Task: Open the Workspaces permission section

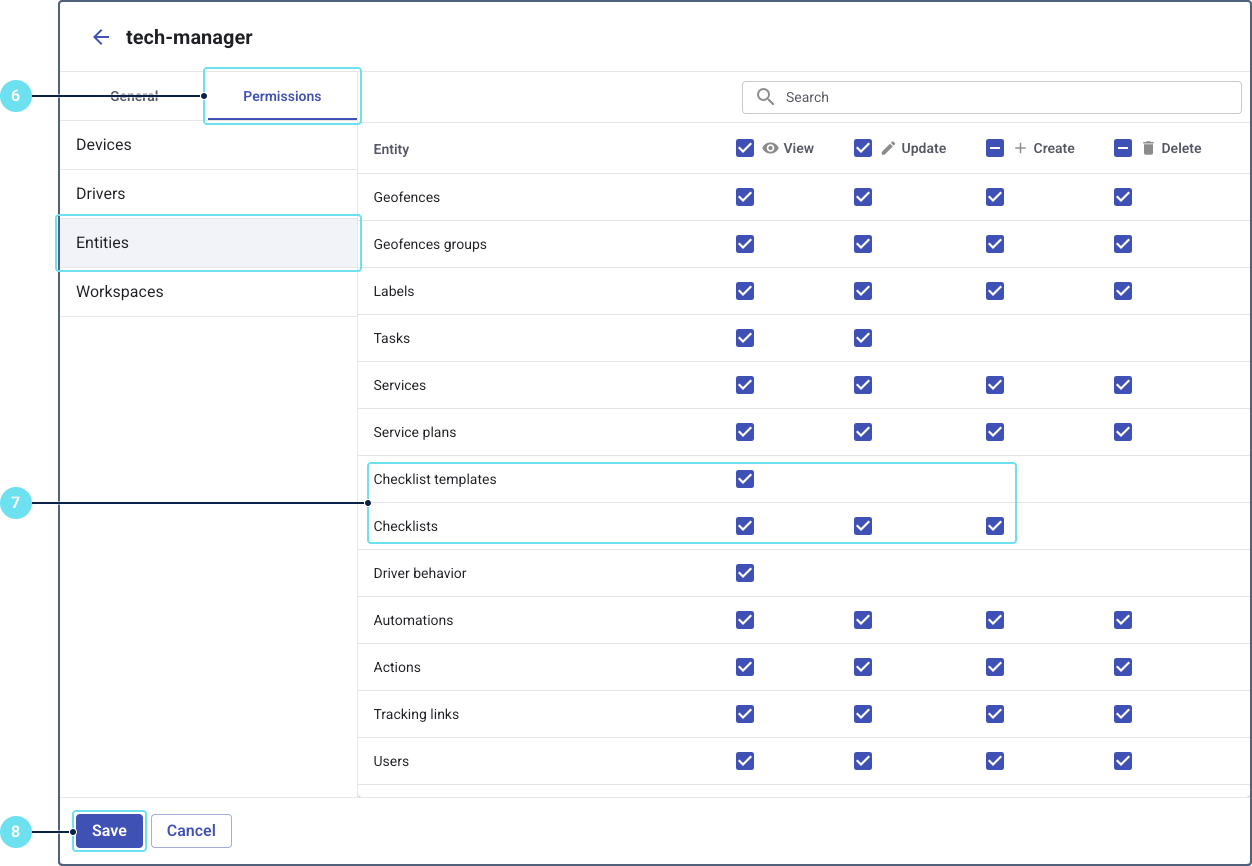Action: 120,292
